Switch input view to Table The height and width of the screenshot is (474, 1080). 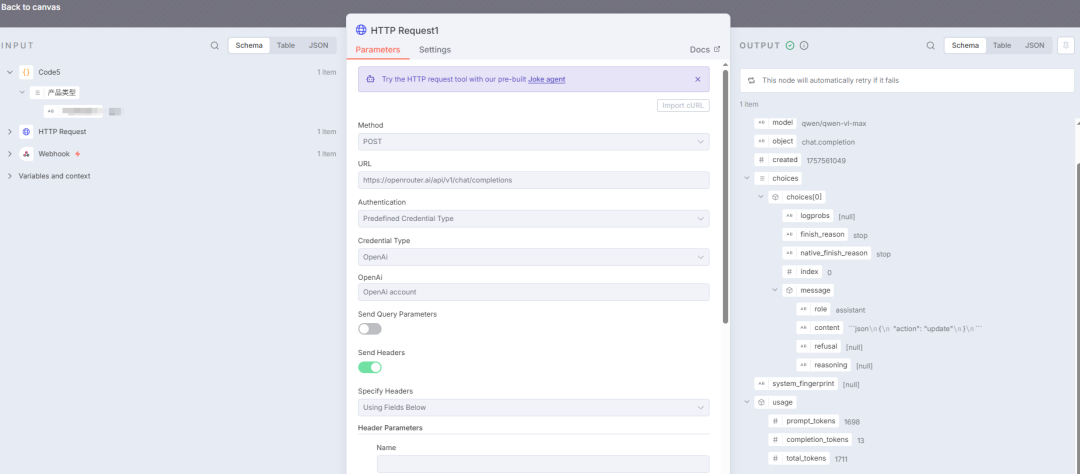[x=286, y=45]
